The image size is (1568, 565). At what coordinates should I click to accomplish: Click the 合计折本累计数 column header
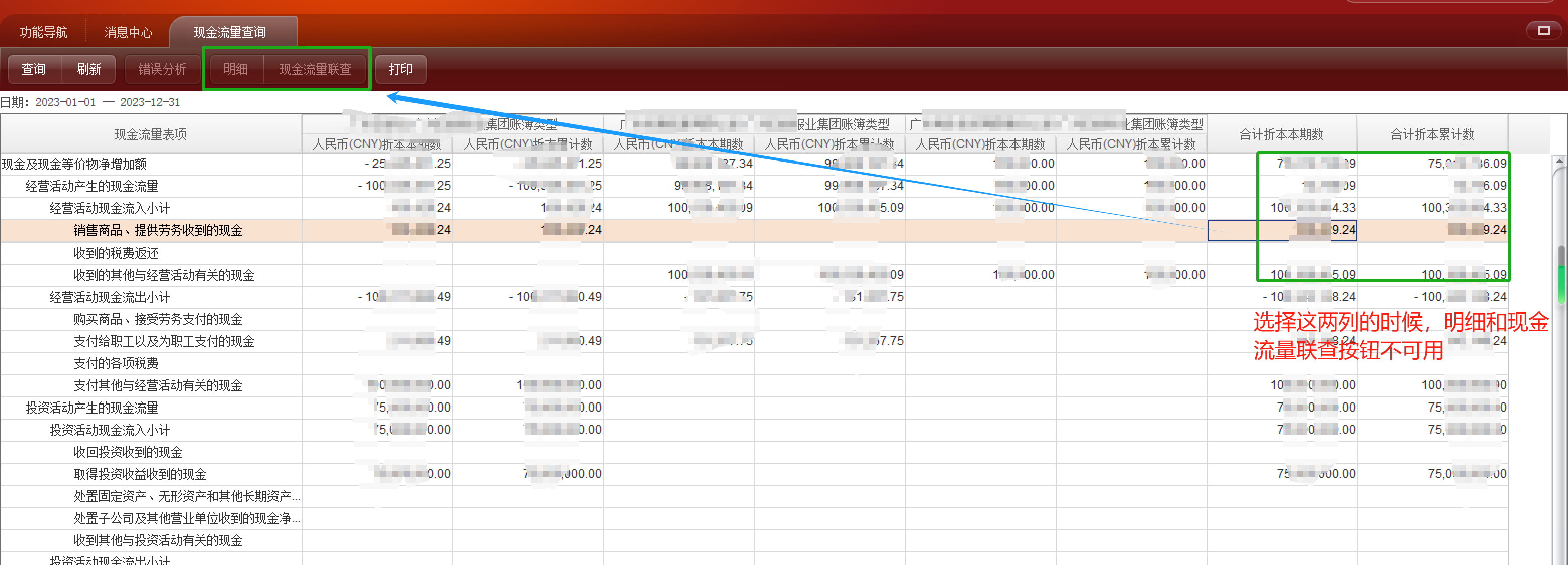[1432, 133]
